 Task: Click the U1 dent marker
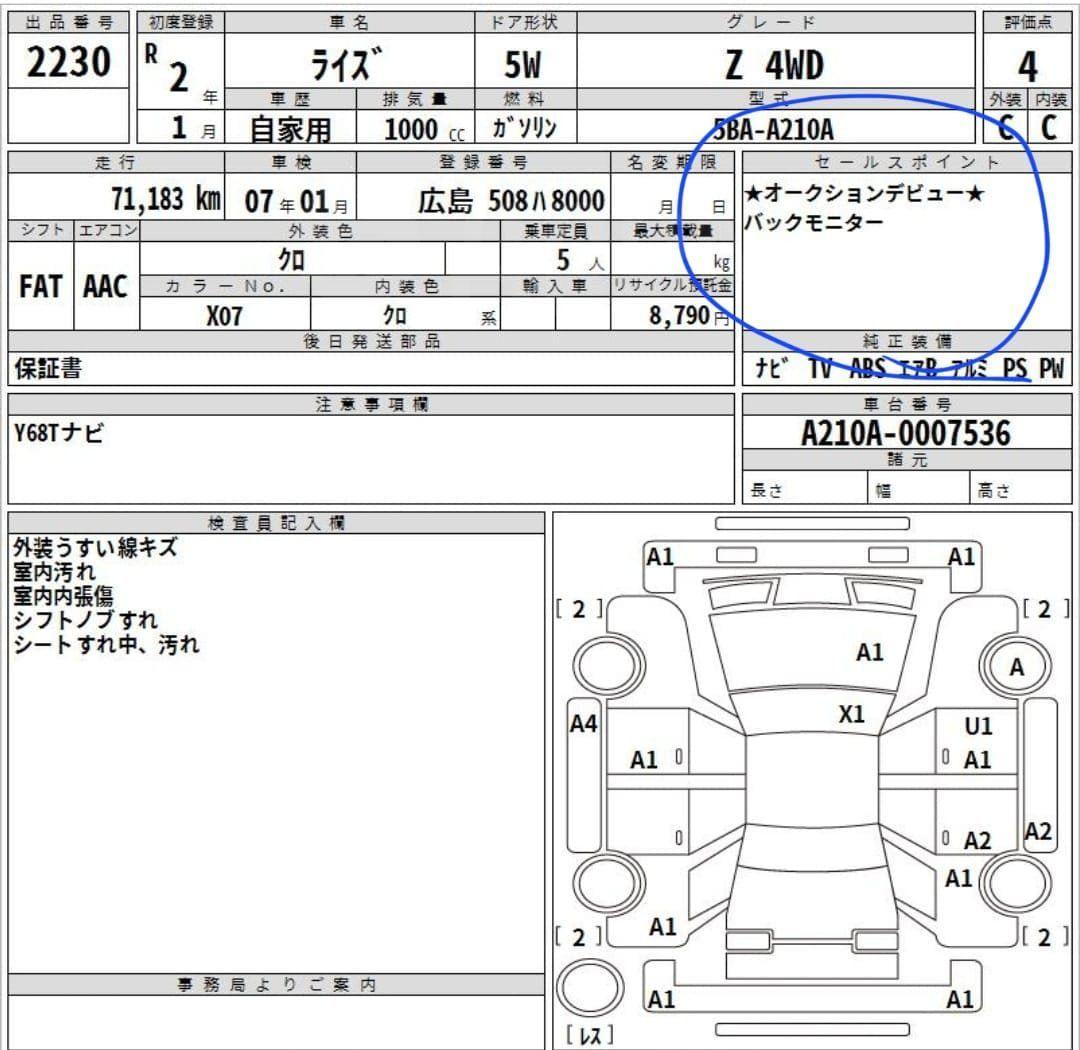click(x=978, y=727)
